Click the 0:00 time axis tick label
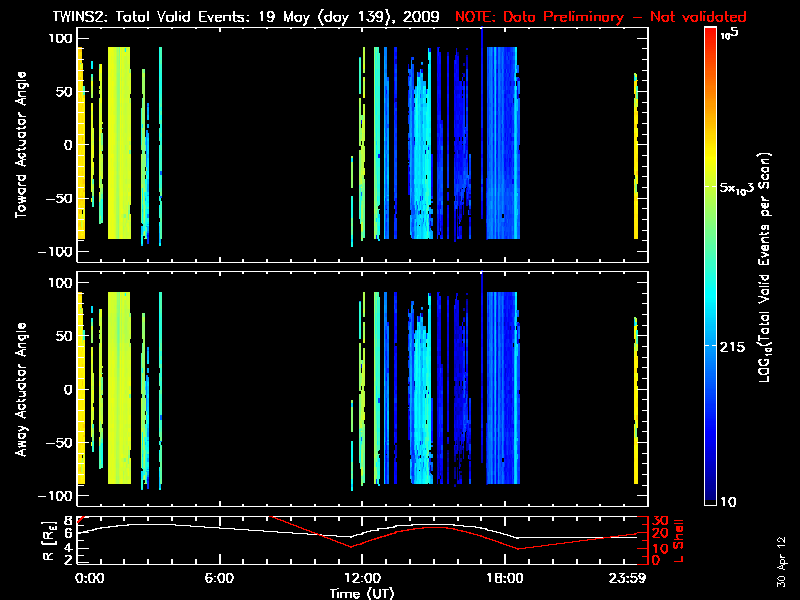Image resolution: width=800 pixels, height=600 pixels. click(x=89, y=578)
